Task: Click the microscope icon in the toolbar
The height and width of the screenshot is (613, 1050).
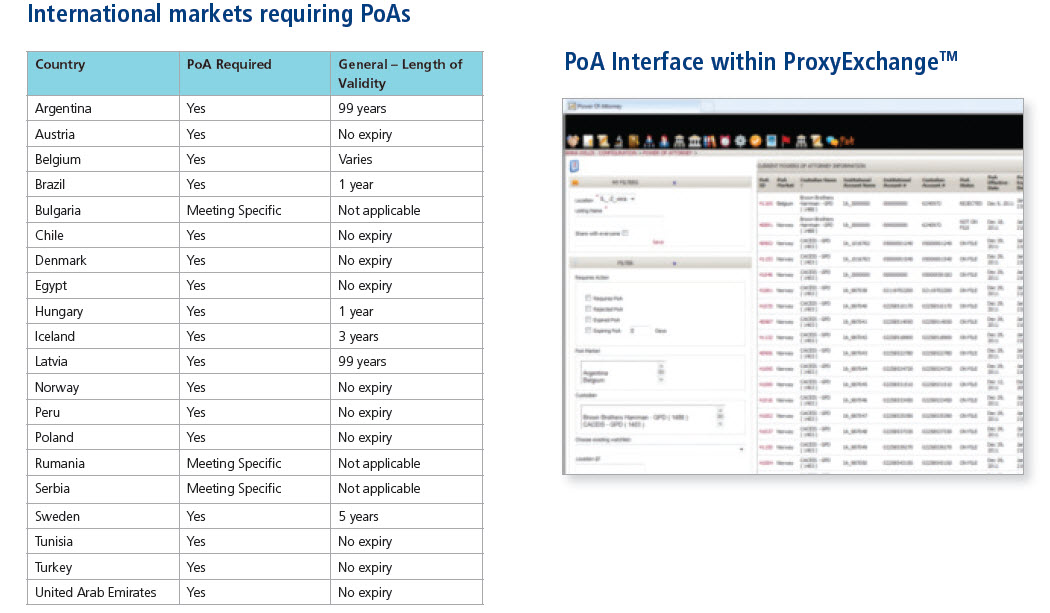Action: [x=619, y=141]
